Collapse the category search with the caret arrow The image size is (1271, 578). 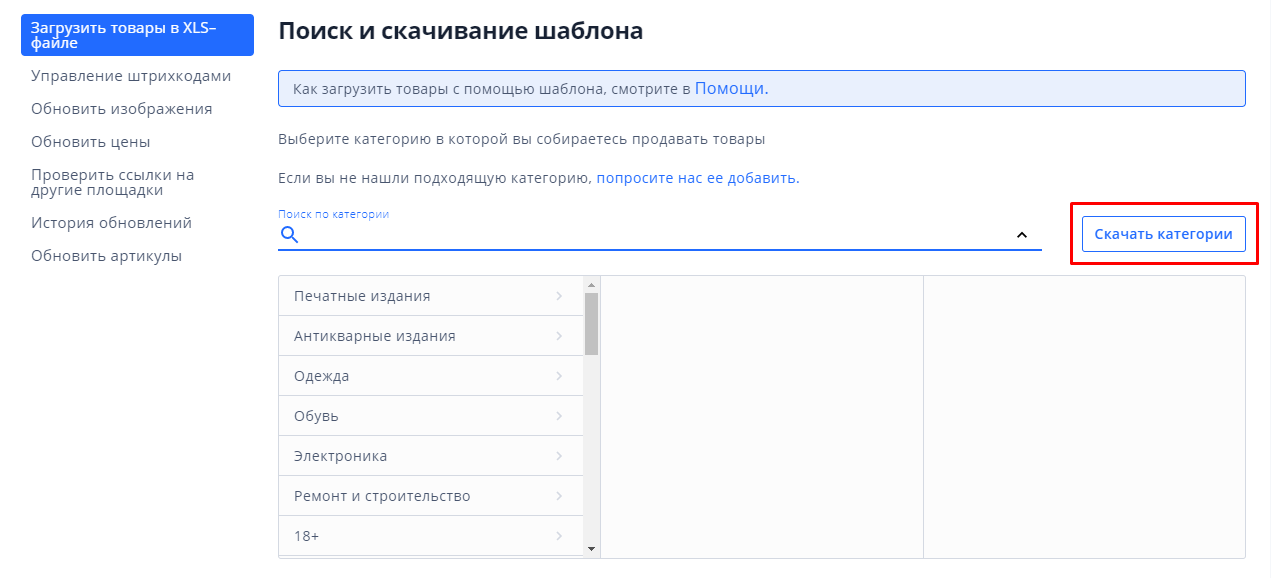coord(1022,235)
